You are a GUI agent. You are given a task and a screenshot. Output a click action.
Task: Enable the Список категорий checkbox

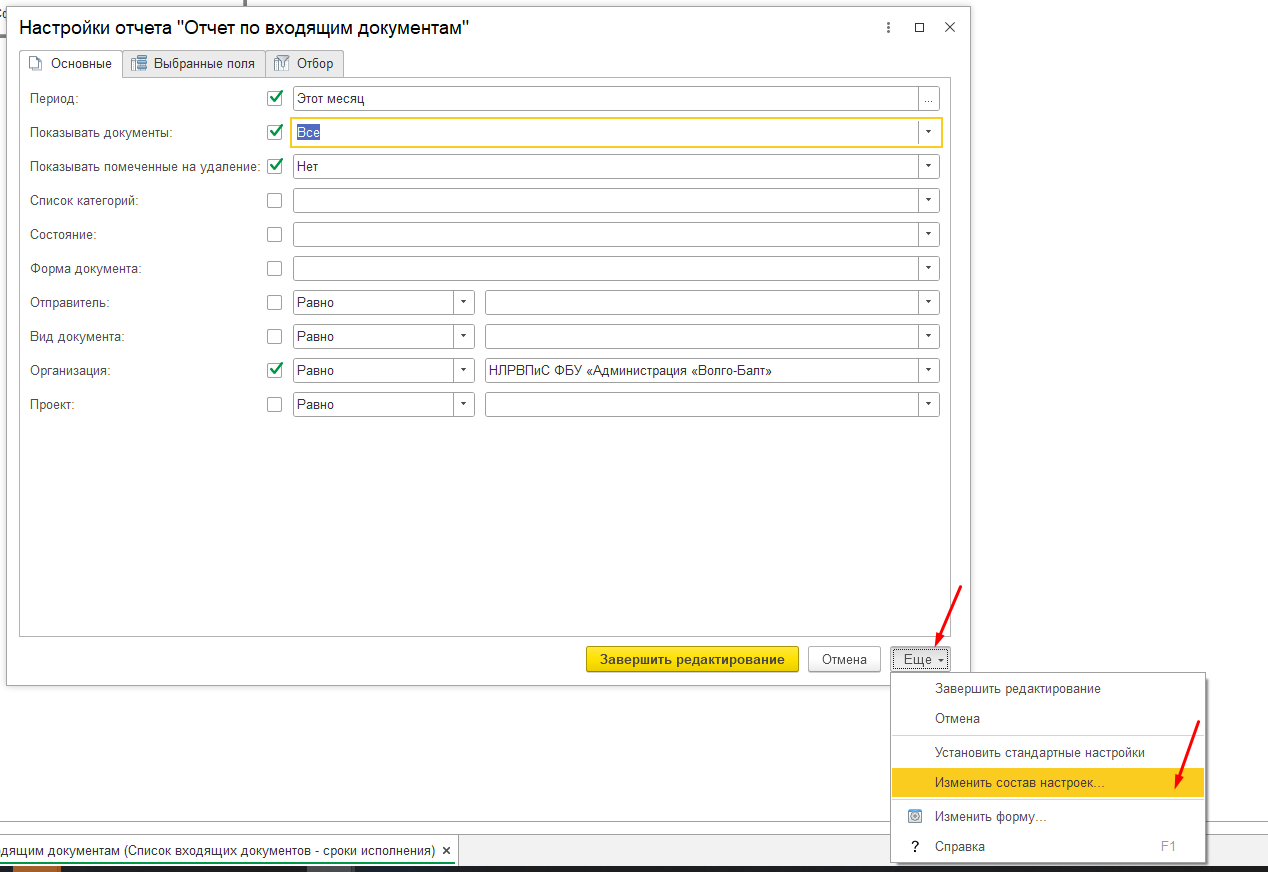coord(275,201)
